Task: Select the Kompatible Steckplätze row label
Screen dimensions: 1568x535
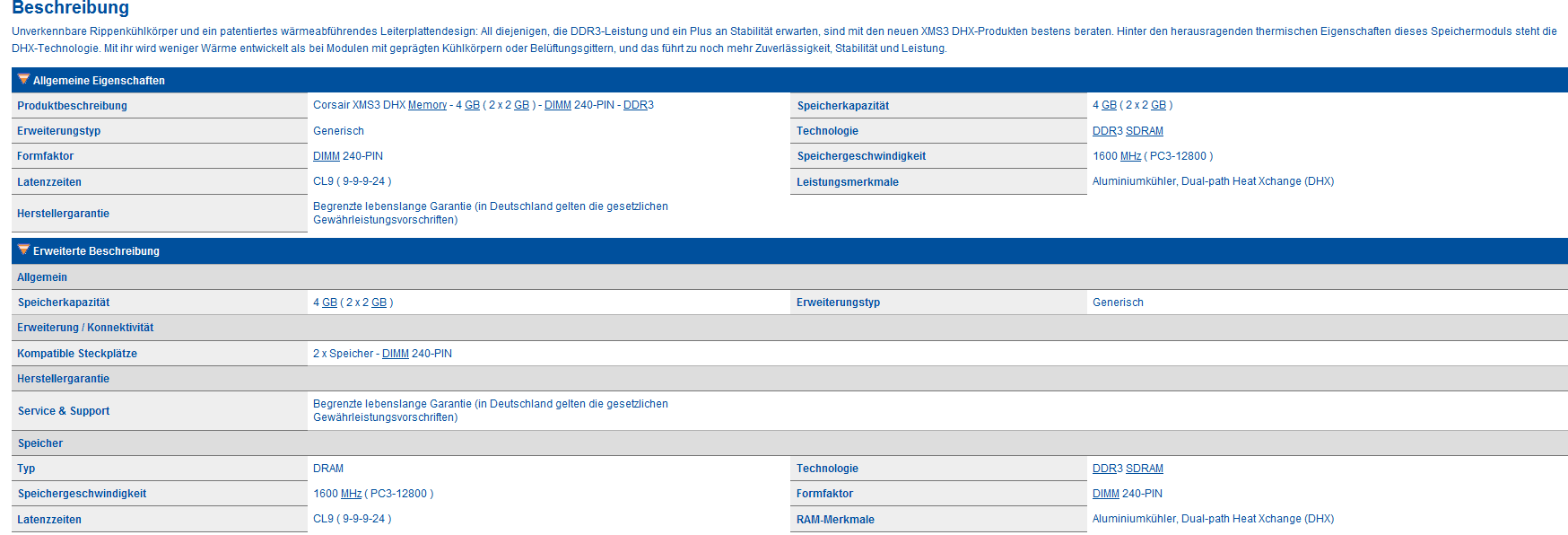Action: click(x=77, y=354)
